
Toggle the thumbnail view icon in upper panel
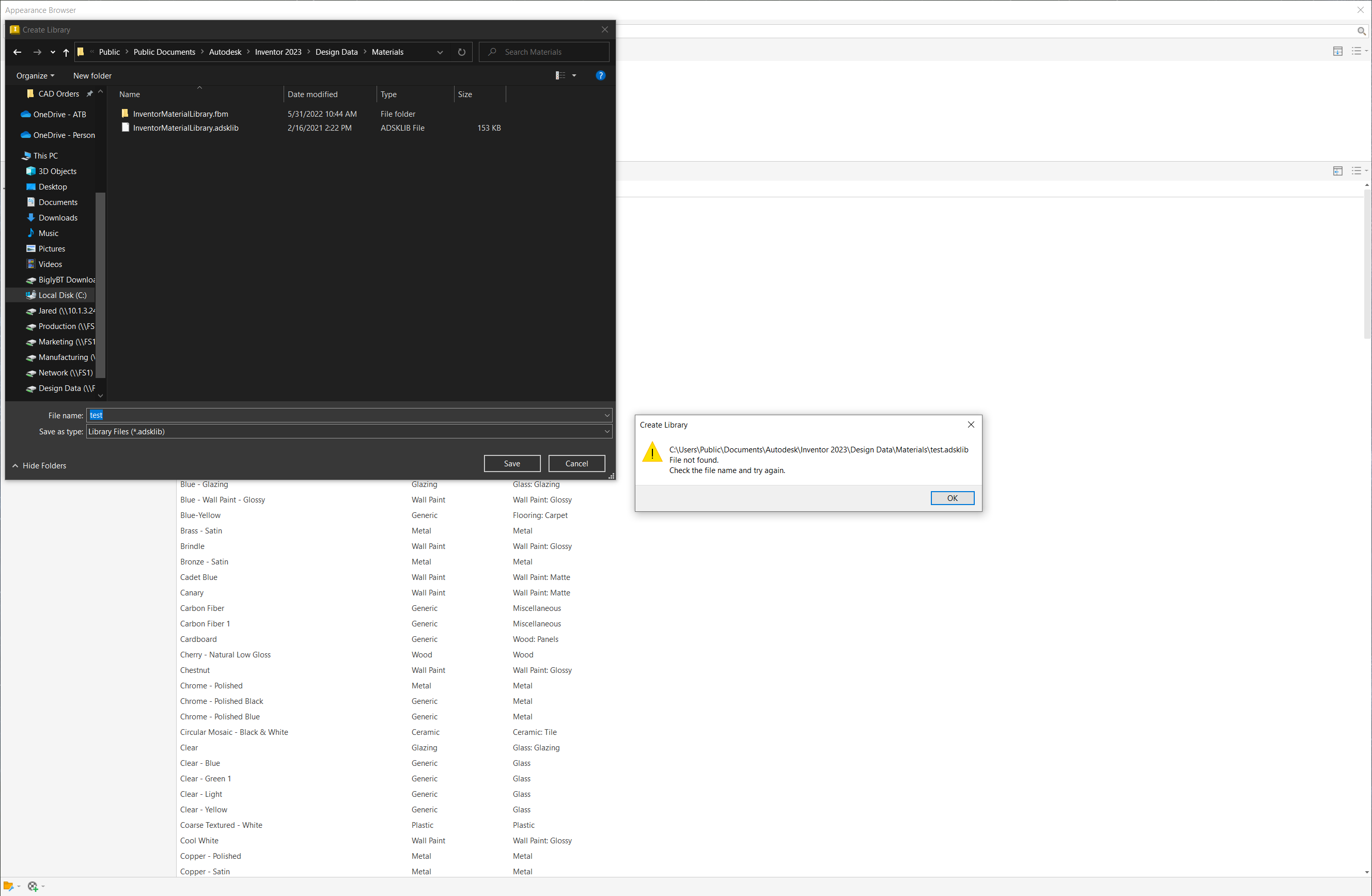pos(1337,51)
